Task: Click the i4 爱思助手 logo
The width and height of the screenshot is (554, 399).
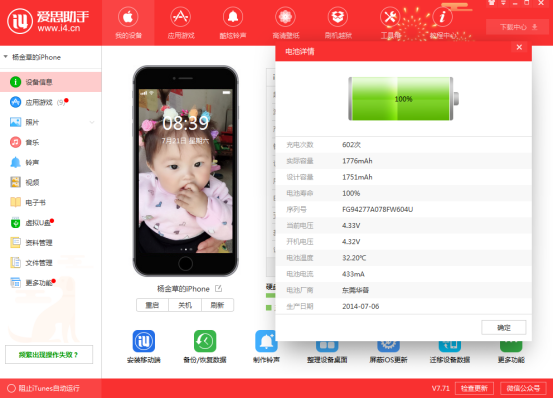Action: pos(48,21)
